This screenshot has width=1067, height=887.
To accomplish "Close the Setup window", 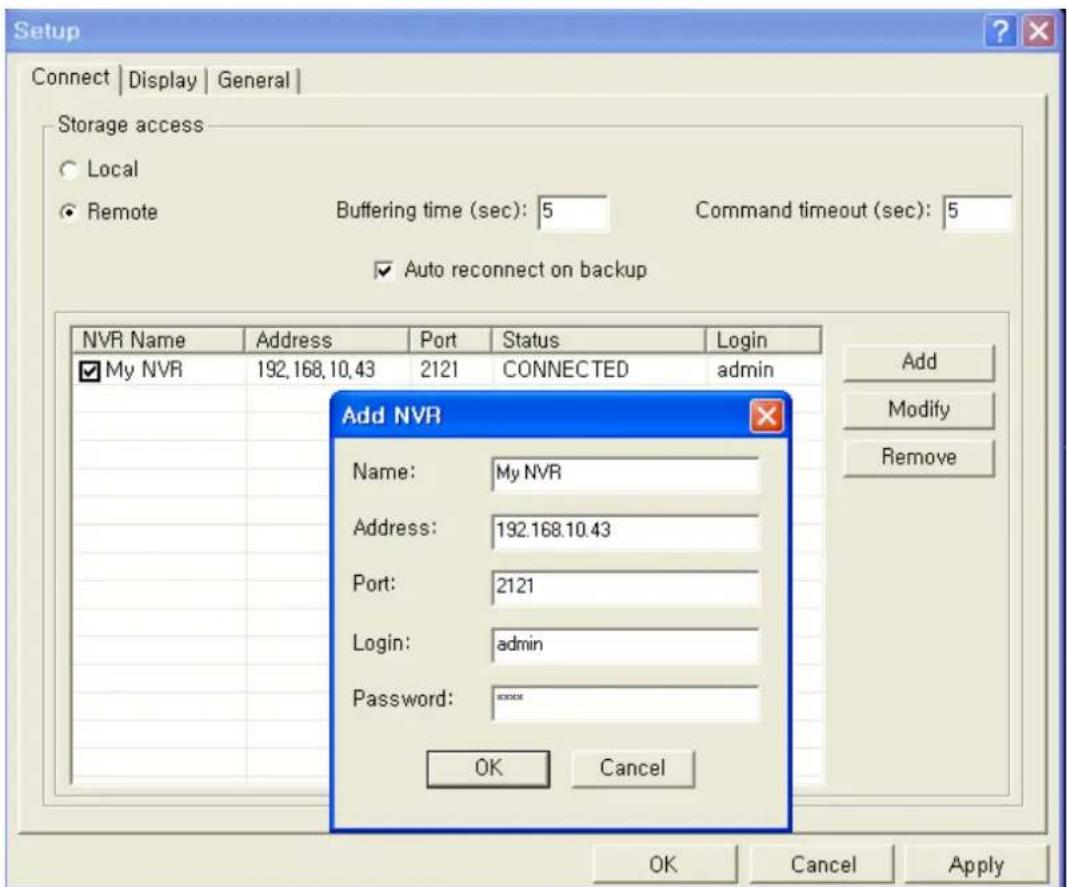I will [x=1038, y=31].
